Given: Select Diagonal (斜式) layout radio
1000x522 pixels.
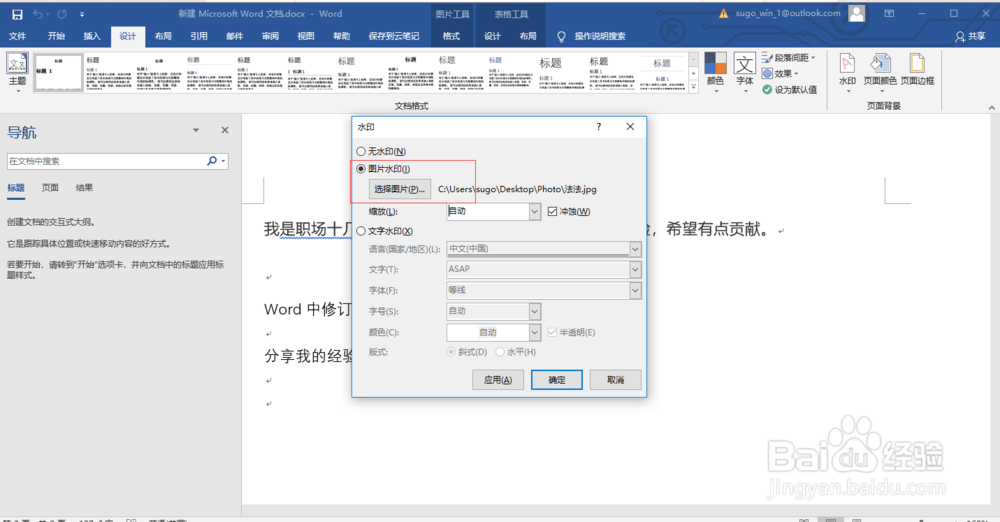Looking at the screenshot, I should (x=451, y=352).
